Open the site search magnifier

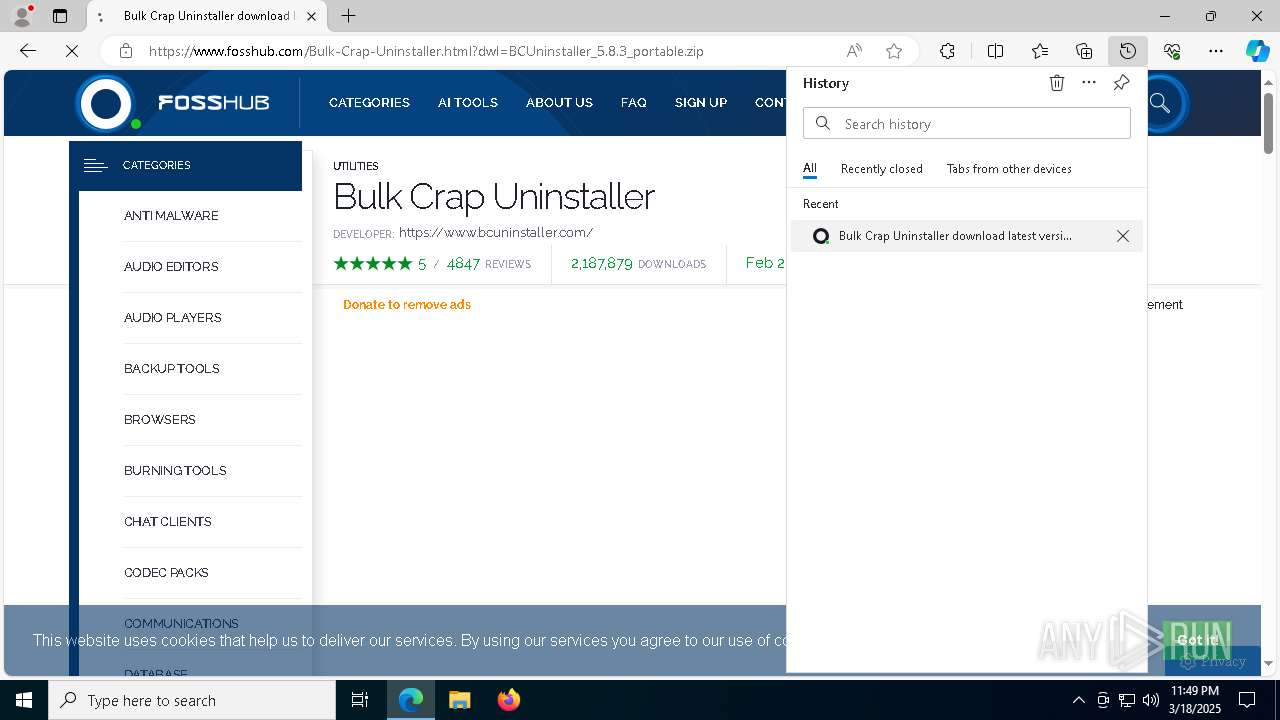(x=1160, y=103)
